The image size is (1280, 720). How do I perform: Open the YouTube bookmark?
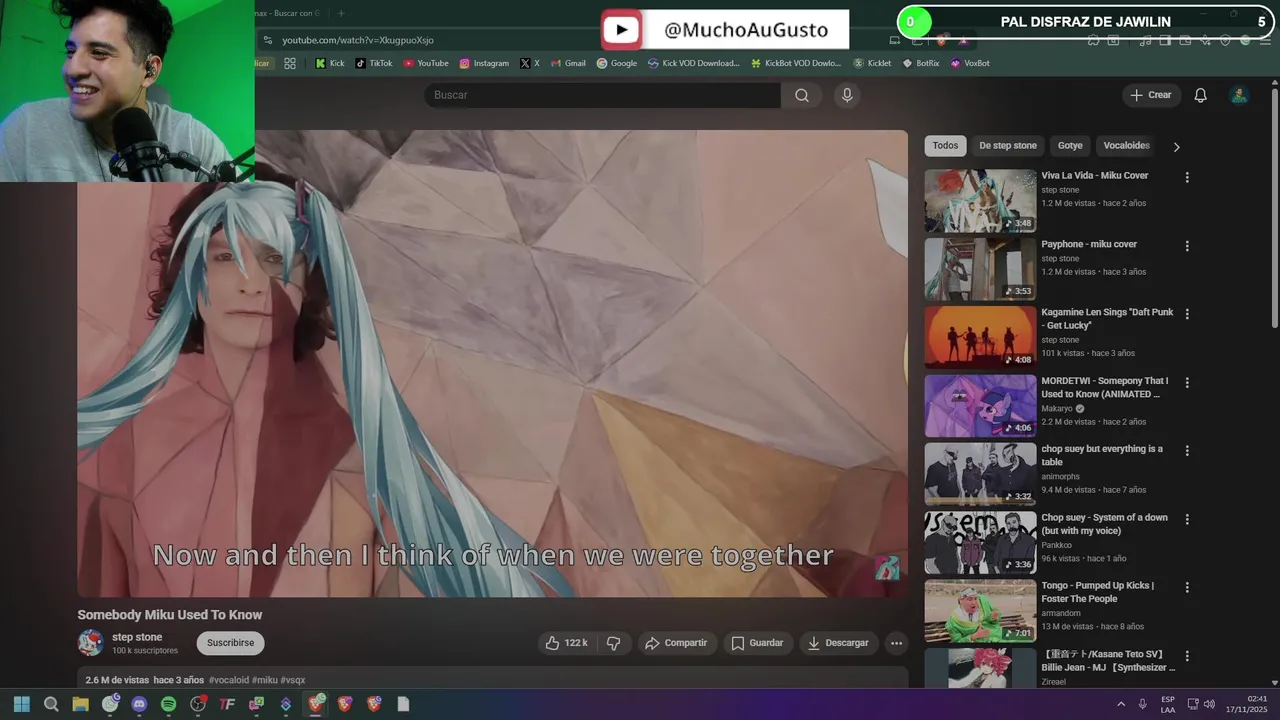click(x=426, y=63)
